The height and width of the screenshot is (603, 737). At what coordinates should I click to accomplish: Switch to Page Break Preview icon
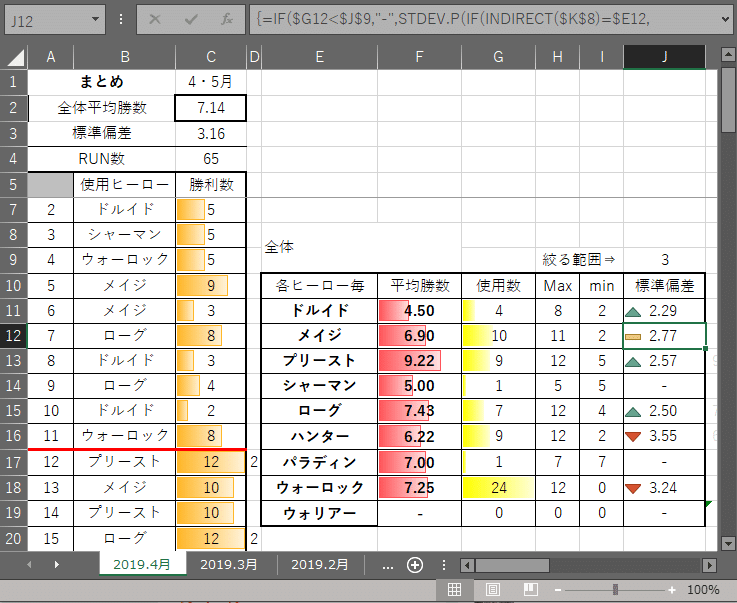(x=531, y=589)
